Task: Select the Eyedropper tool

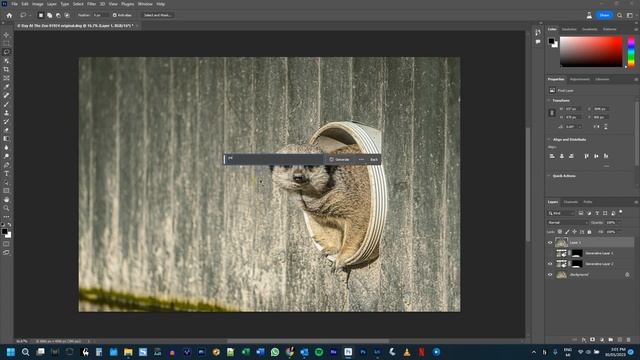Action: pos(6,87)
